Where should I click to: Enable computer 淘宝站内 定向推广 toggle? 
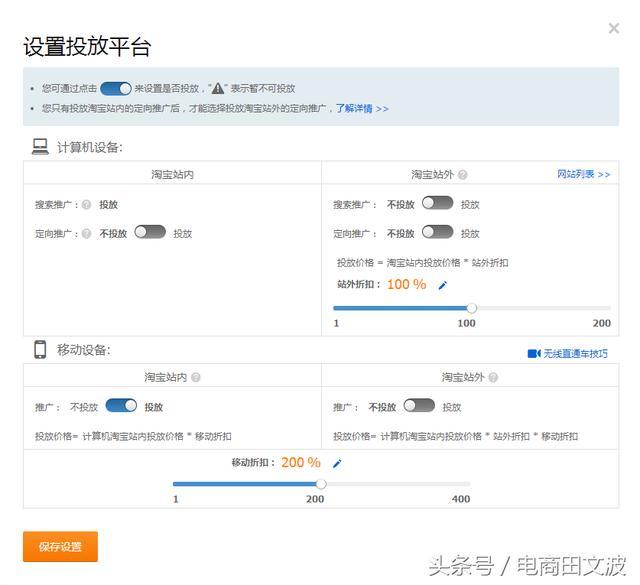[150, 232]
